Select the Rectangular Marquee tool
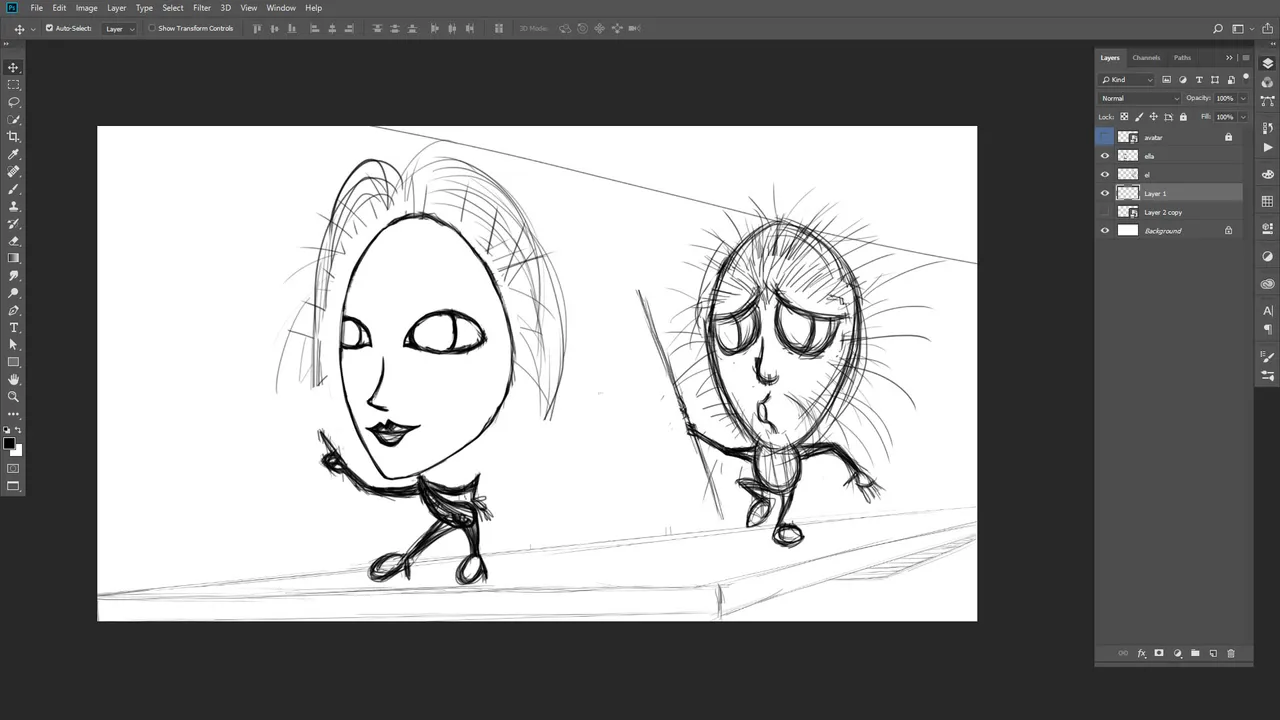This screenshot has height=720, width=1280. click(x=13, y=85)
